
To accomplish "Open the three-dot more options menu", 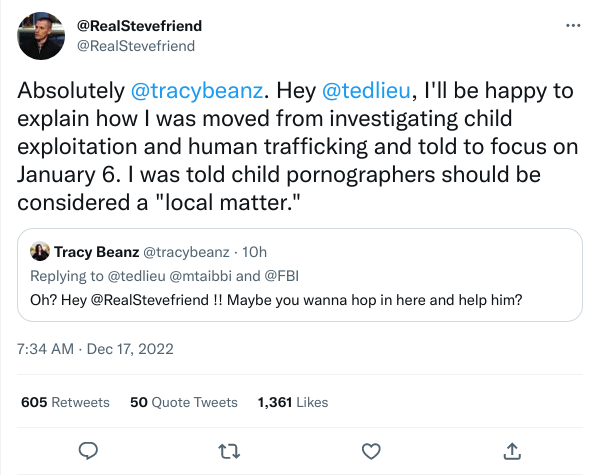I will 573,26.
